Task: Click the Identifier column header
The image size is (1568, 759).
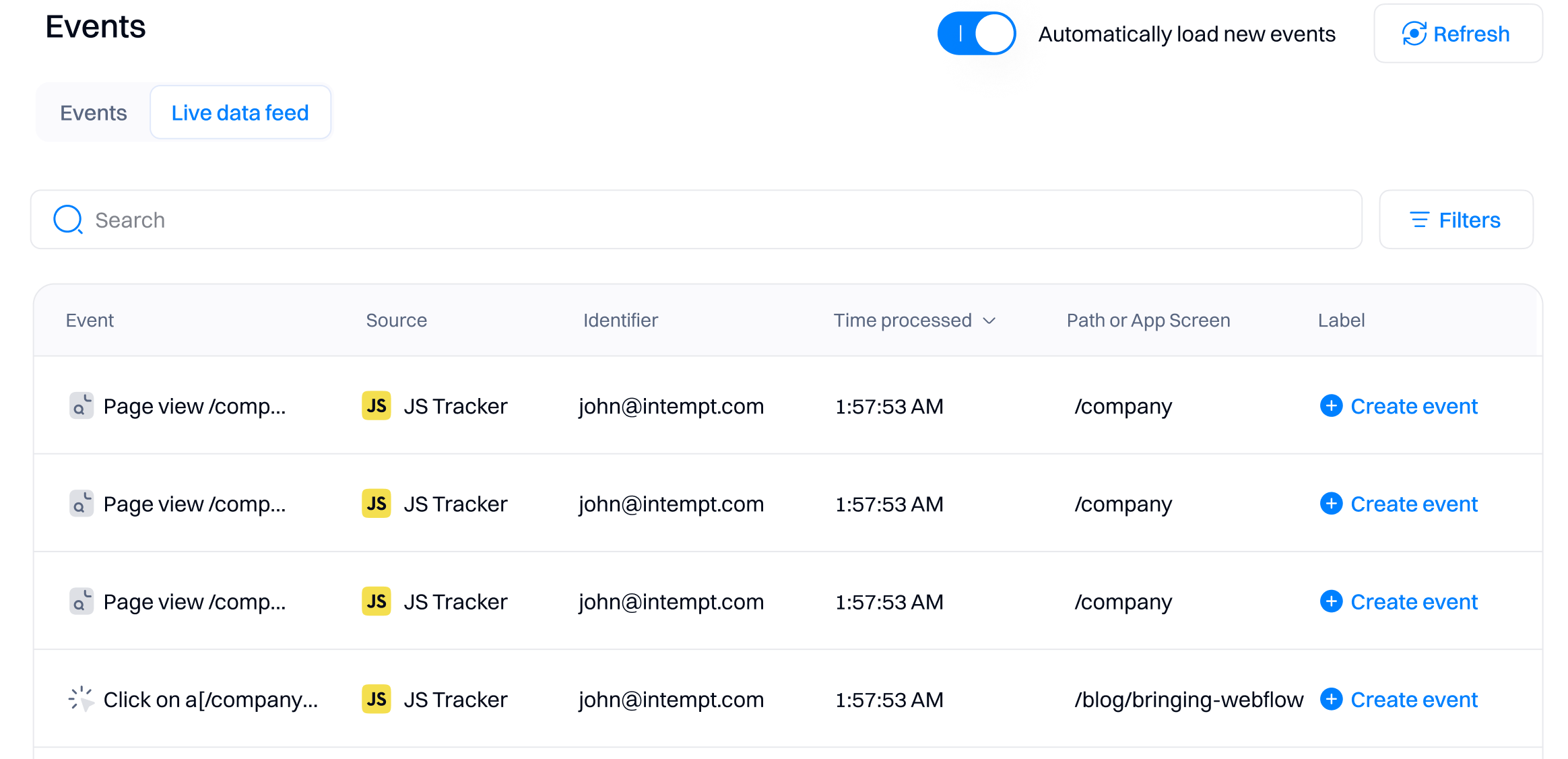Action: [x=620, y=321]
